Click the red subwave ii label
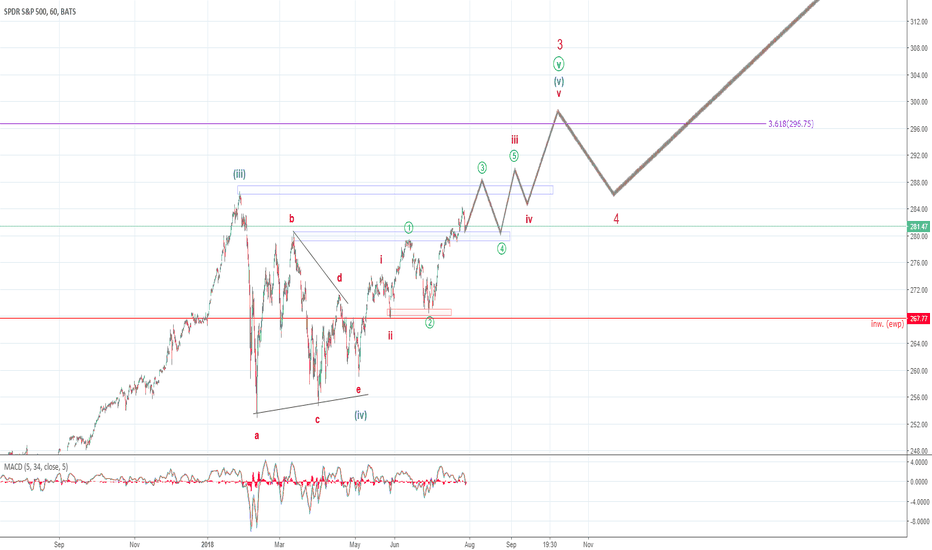Screen dimensions: 932x550 (x=391, y=336)
